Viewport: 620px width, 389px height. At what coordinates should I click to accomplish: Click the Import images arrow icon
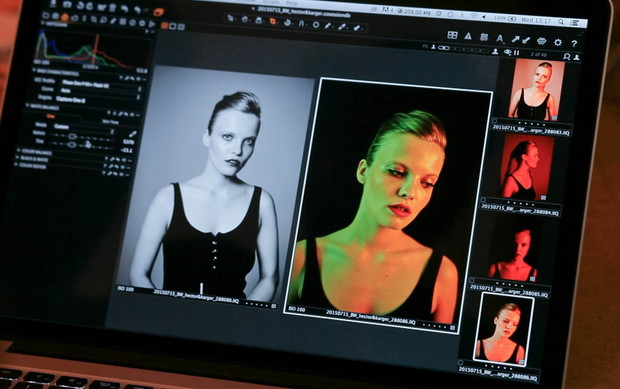(x=53, y=3)
